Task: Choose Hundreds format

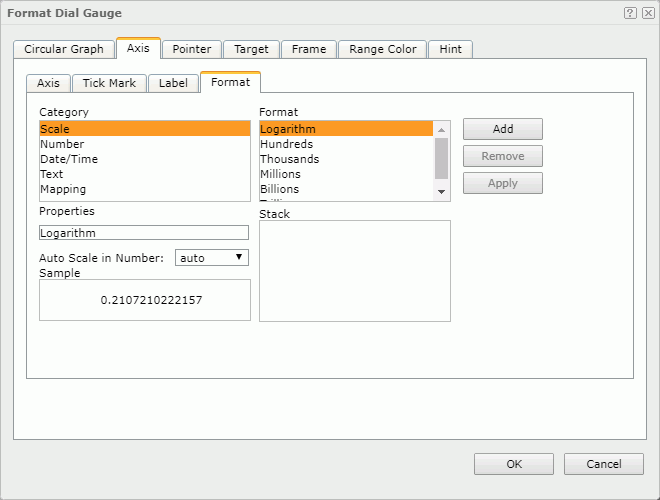Action: click(x=346, y=144)
